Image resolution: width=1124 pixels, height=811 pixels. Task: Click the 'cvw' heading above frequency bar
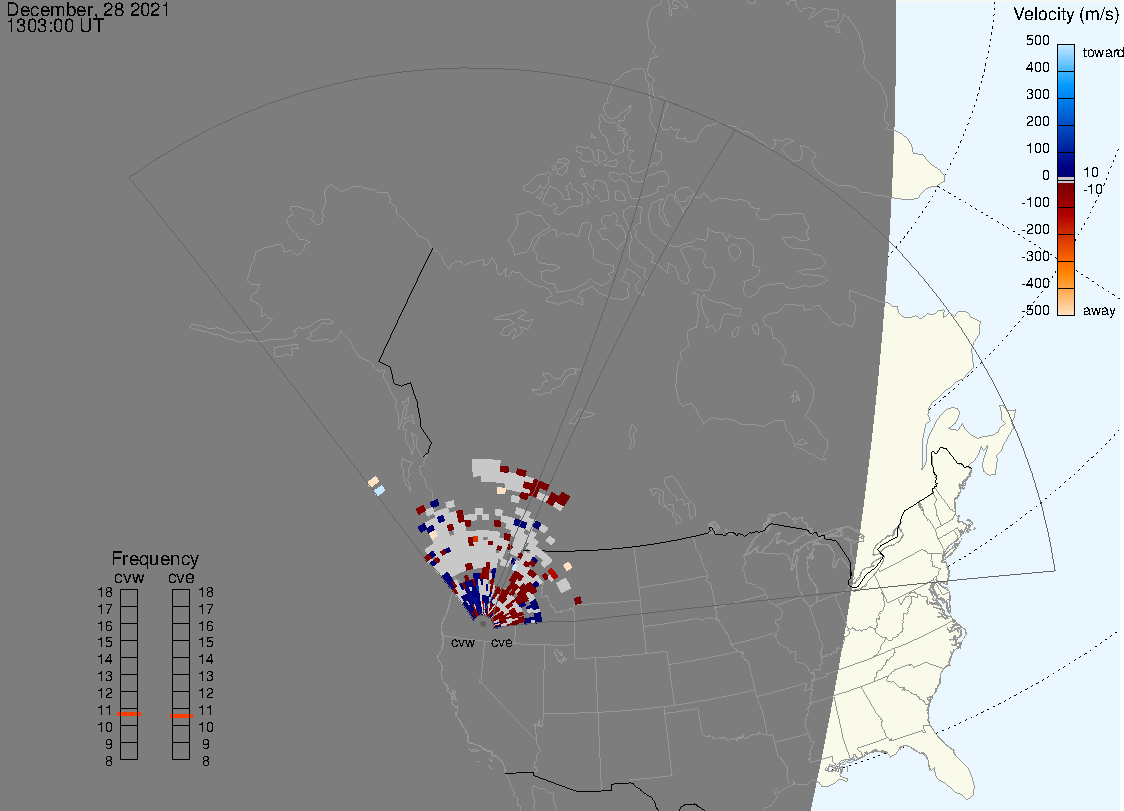tap(129, 578)
